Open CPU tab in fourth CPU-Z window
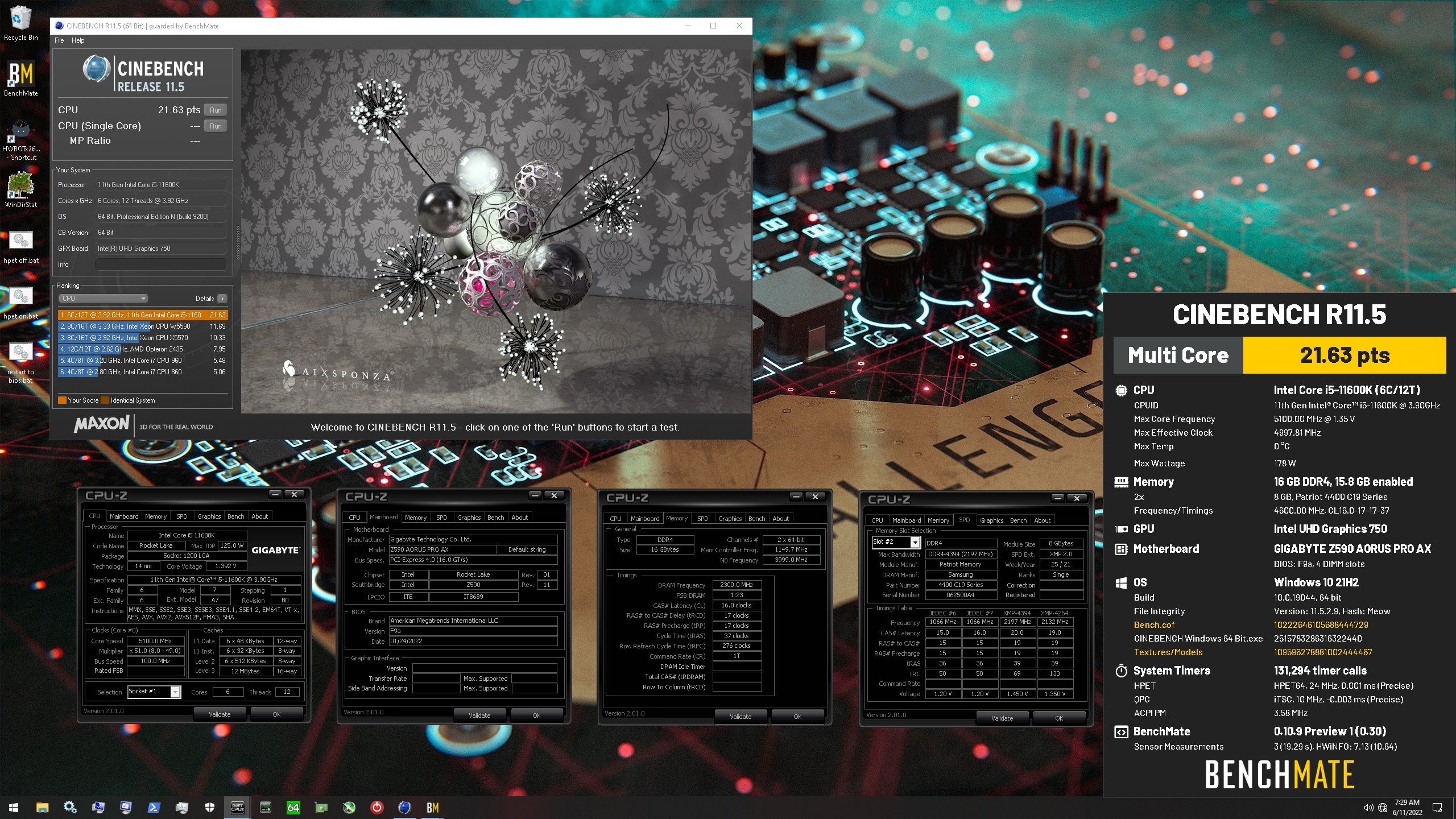1456x819 pixels. click(x=877, y=520)
